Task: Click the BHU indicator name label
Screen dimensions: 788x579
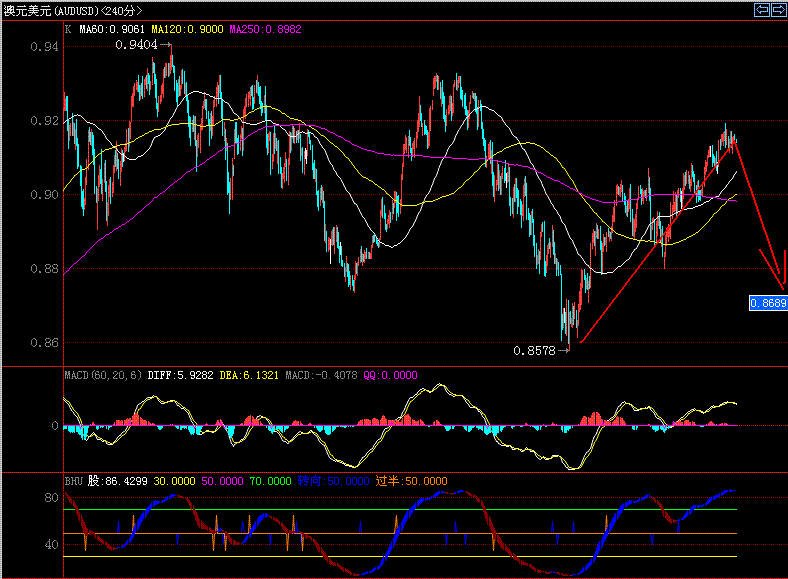Action: (x=73, y=481)
